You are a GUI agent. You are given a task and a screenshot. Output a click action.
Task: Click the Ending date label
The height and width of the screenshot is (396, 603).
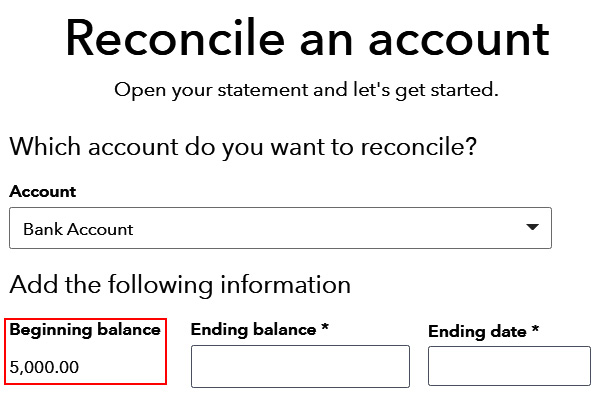point(477,331)
